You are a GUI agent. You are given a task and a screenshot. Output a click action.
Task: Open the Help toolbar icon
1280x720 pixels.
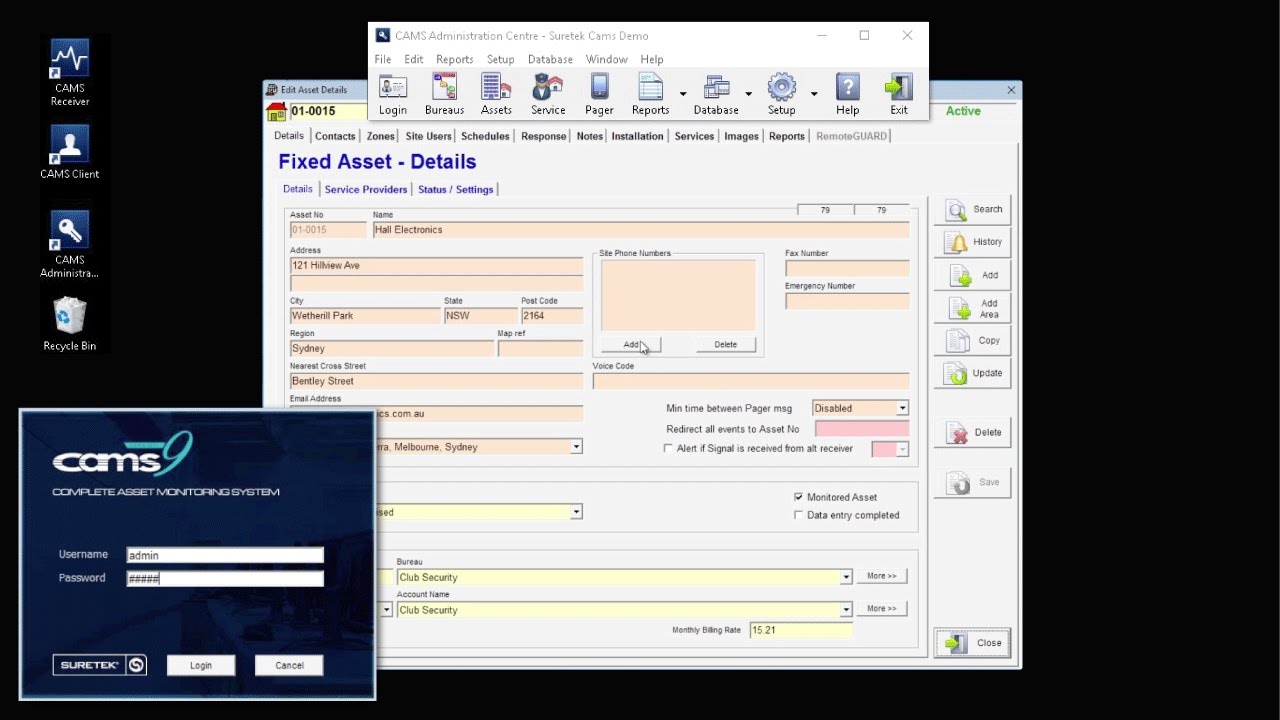point(847,95)
